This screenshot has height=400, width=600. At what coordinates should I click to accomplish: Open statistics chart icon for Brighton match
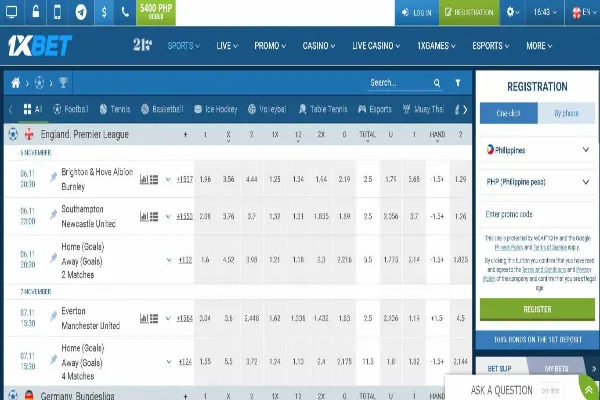click(x=144, y=179)
